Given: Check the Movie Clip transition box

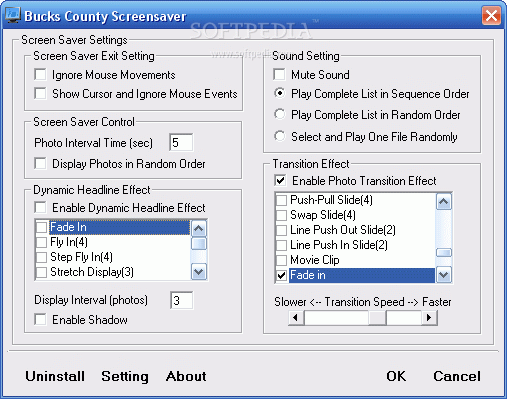Looking at the screenshot, I should click(282, 260).
